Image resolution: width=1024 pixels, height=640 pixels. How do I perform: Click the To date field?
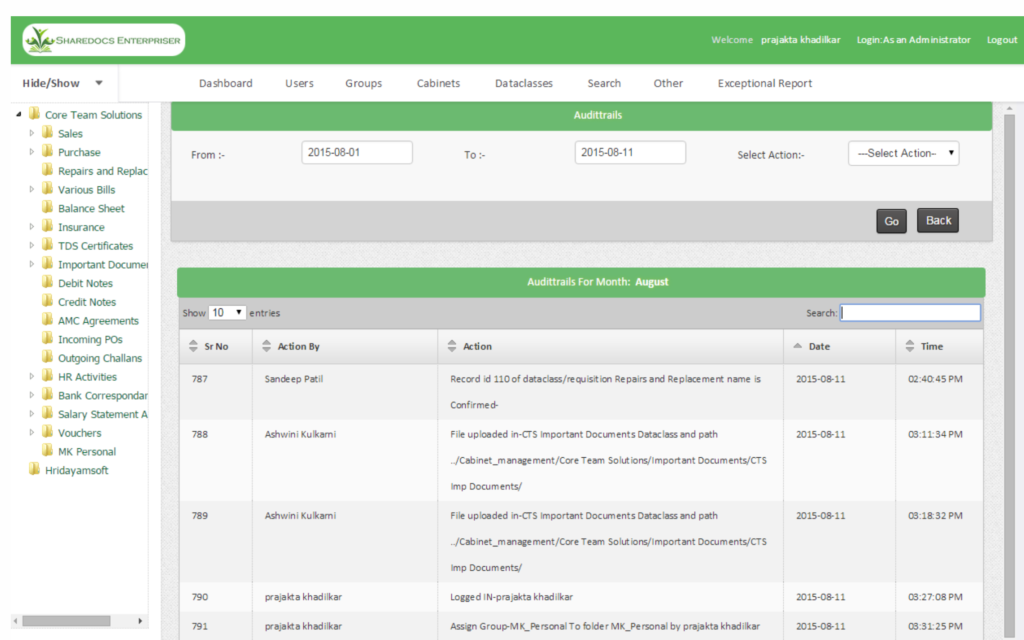630,152
